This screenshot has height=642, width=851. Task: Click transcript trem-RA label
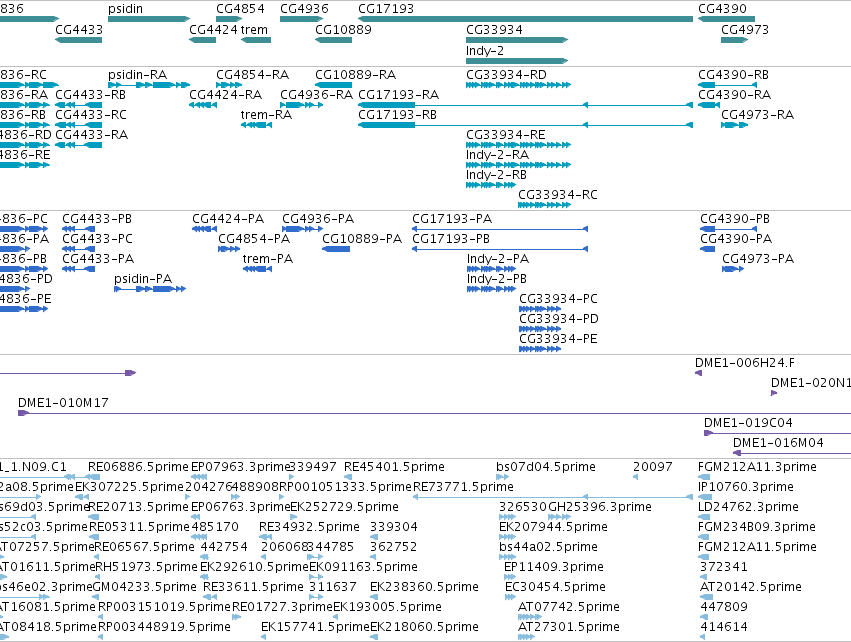(266, 115)
